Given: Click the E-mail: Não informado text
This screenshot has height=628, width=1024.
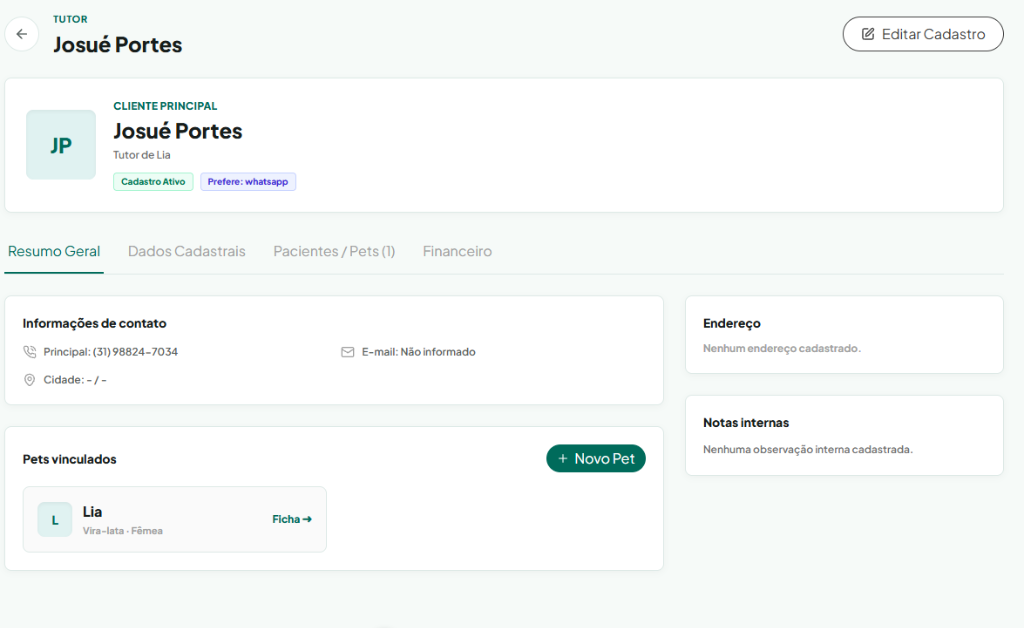Looking at the screenshot, I should click(419, 352).
